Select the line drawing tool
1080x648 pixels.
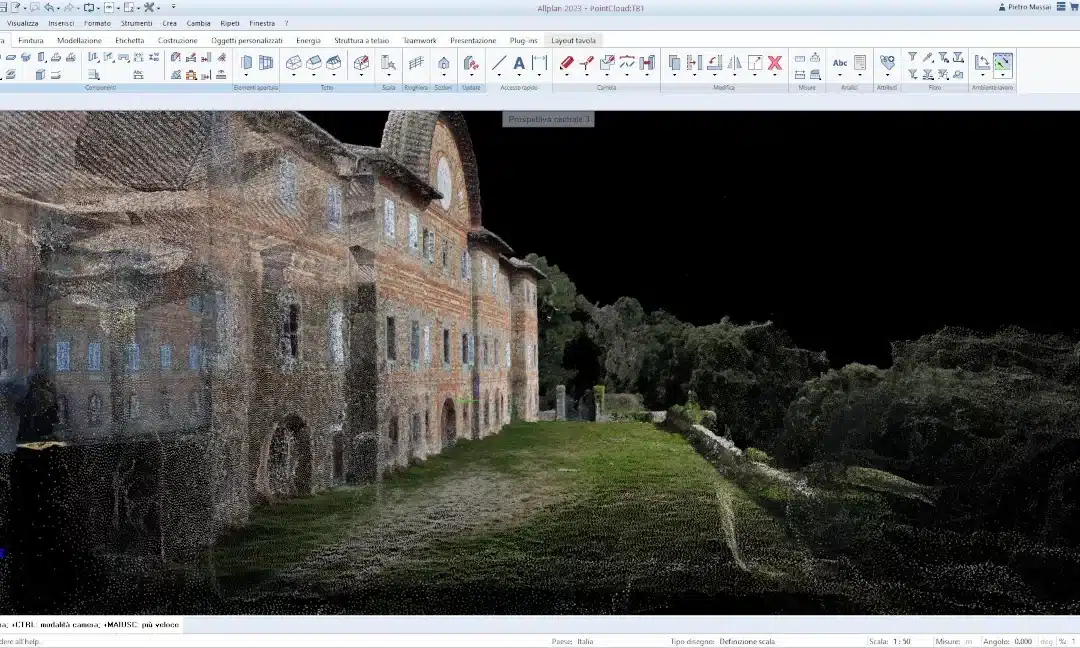499,63
